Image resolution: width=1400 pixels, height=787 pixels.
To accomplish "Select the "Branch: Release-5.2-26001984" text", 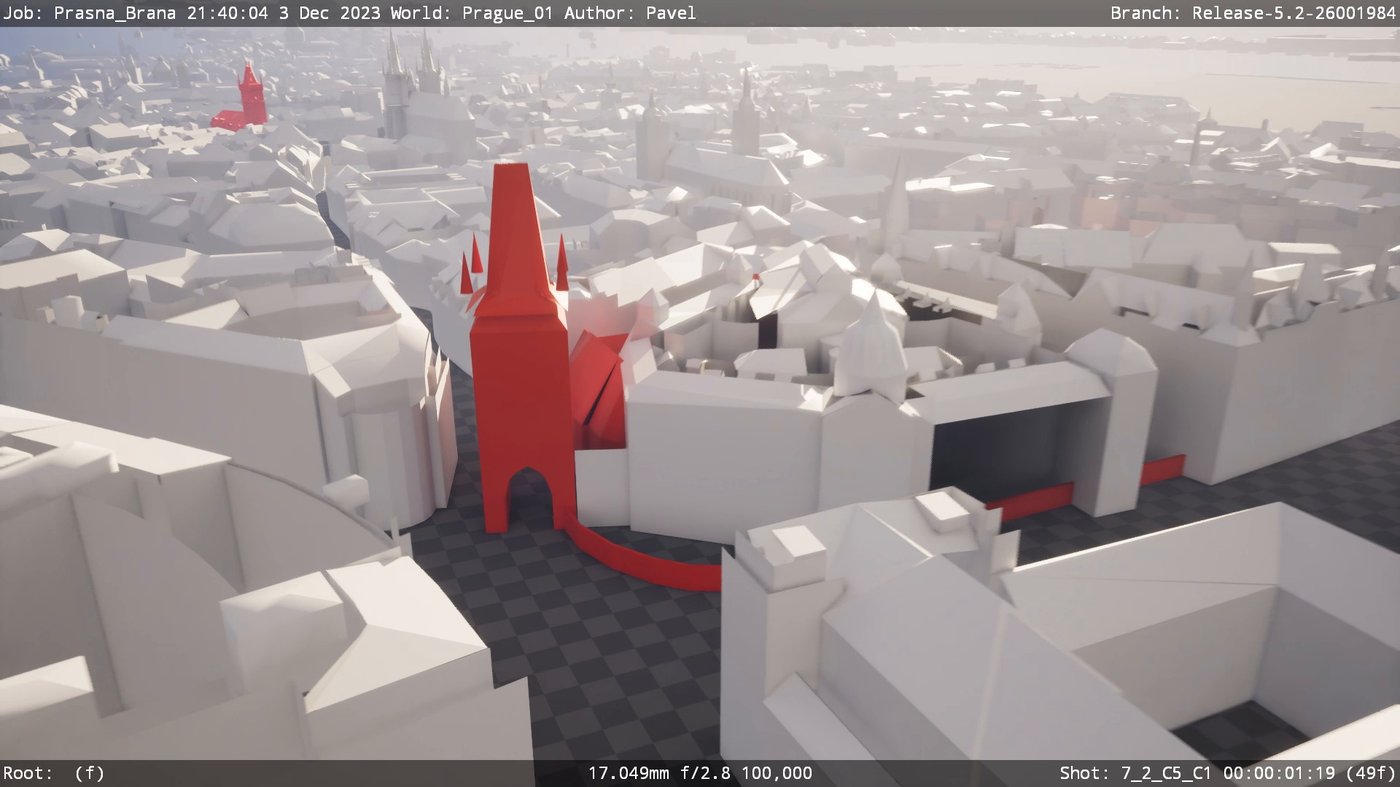I will point(1253,13).
